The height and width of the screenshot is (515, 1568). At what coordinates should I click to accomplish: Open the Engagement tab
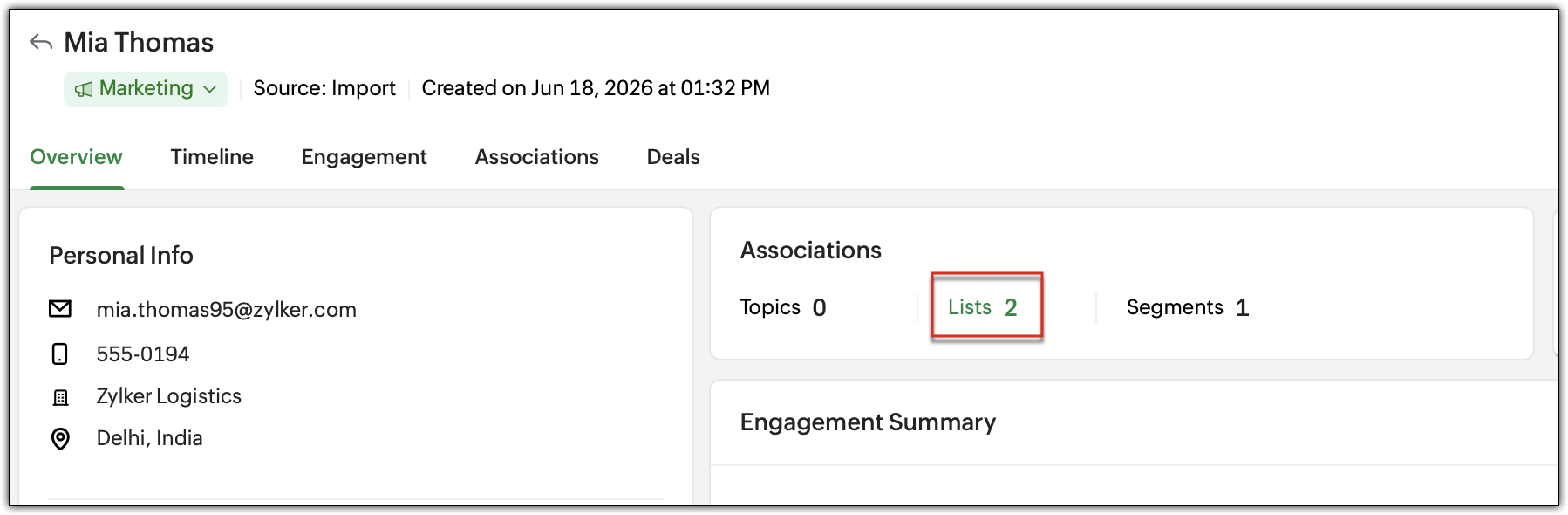point(364,157)
